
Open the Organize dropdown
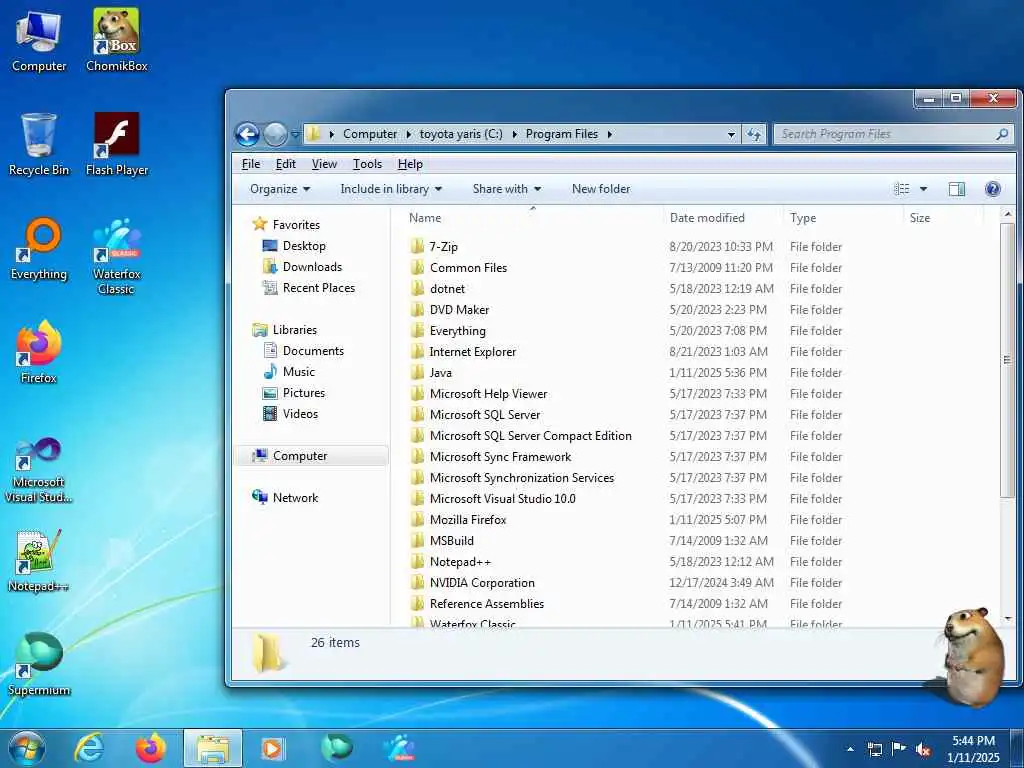[x=280, y=189]
